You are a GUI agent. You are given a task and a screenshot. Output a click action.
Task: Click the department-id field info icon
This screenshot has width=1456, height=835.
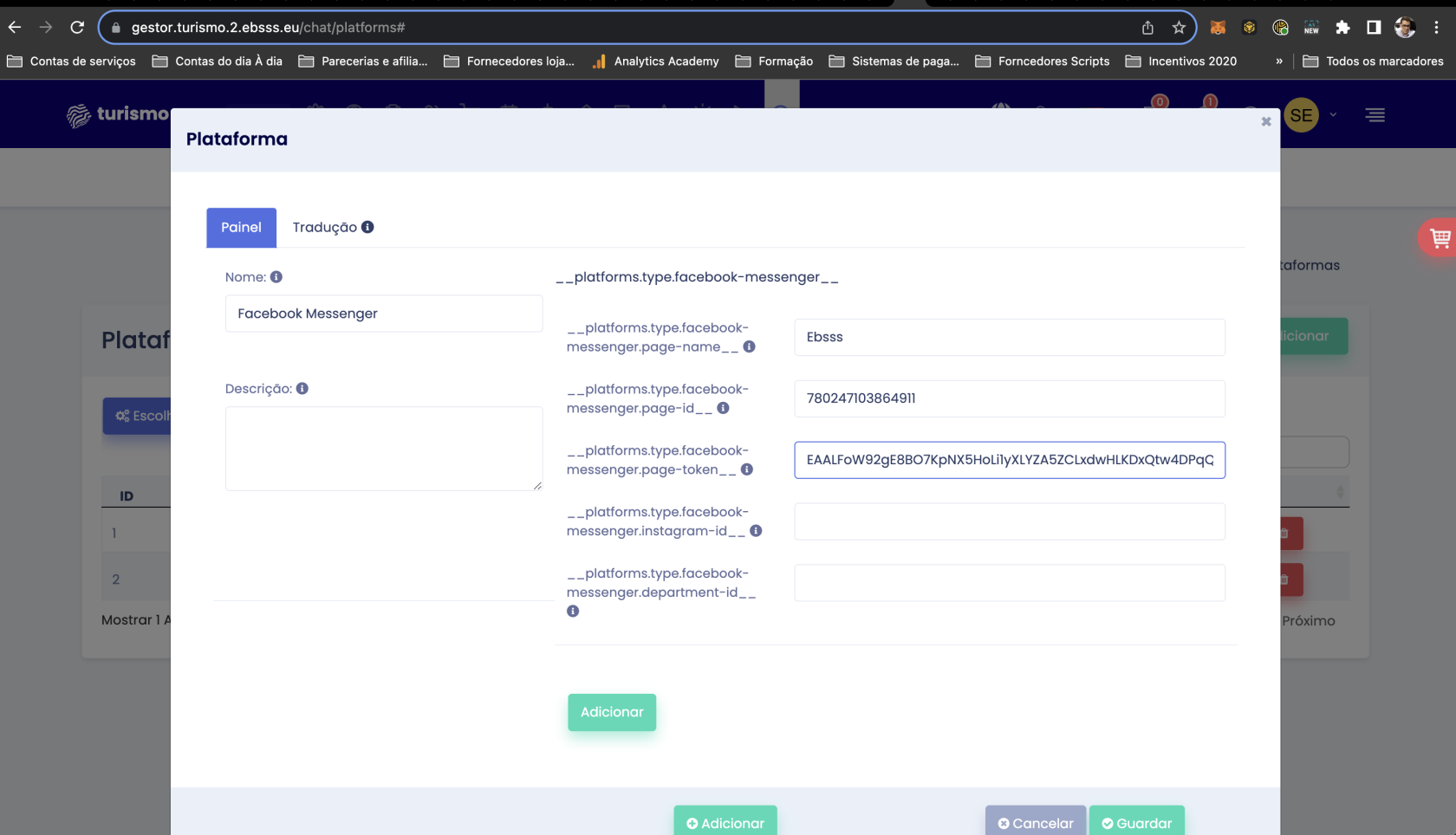[x=573, y=612]
